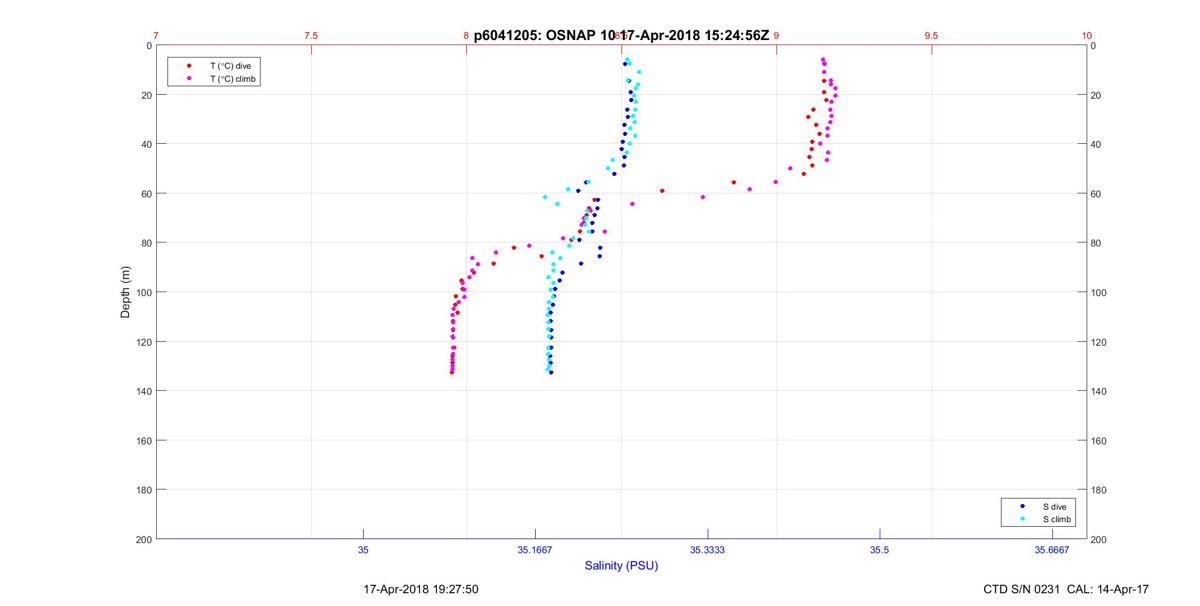Click depth tick 180 on left axis
The height and width of the screenshot is (606, 1200).
pyautogui.click(x=143, y=490)
